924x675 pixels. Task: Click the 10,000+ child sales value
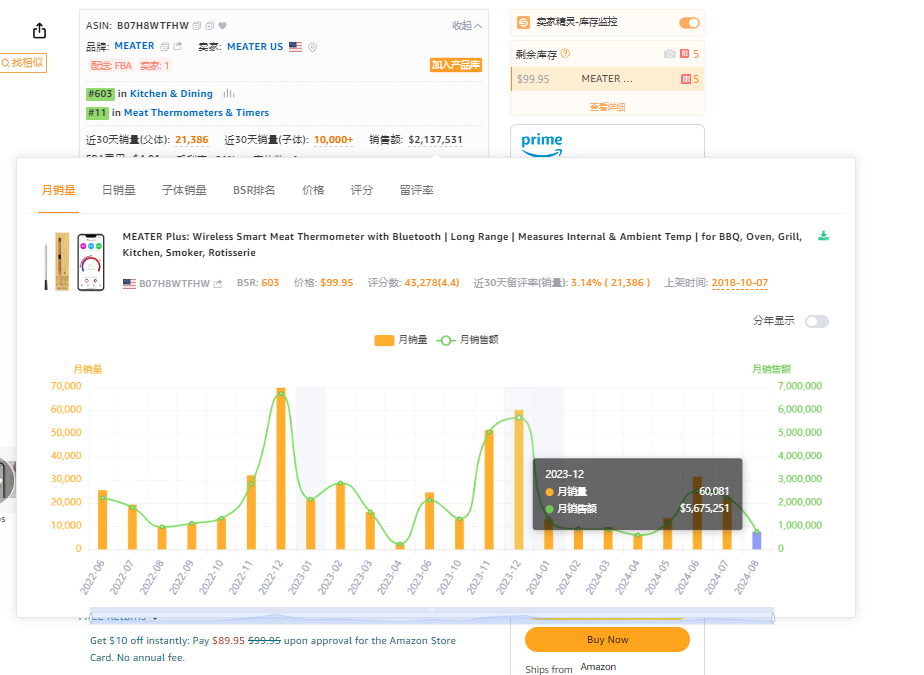[x=334, y=140]
